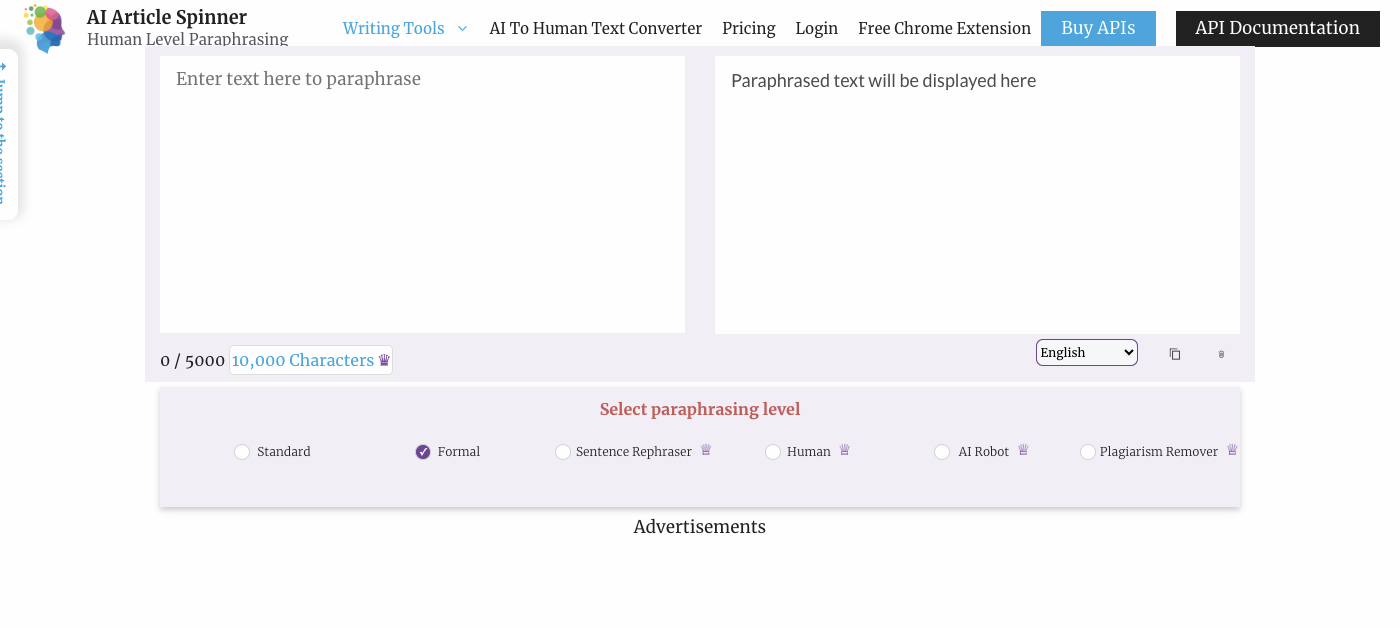The image size is (1400, 628).
Task: Click the 10,000 Characters upgrade link
Action: pos(304,360)
